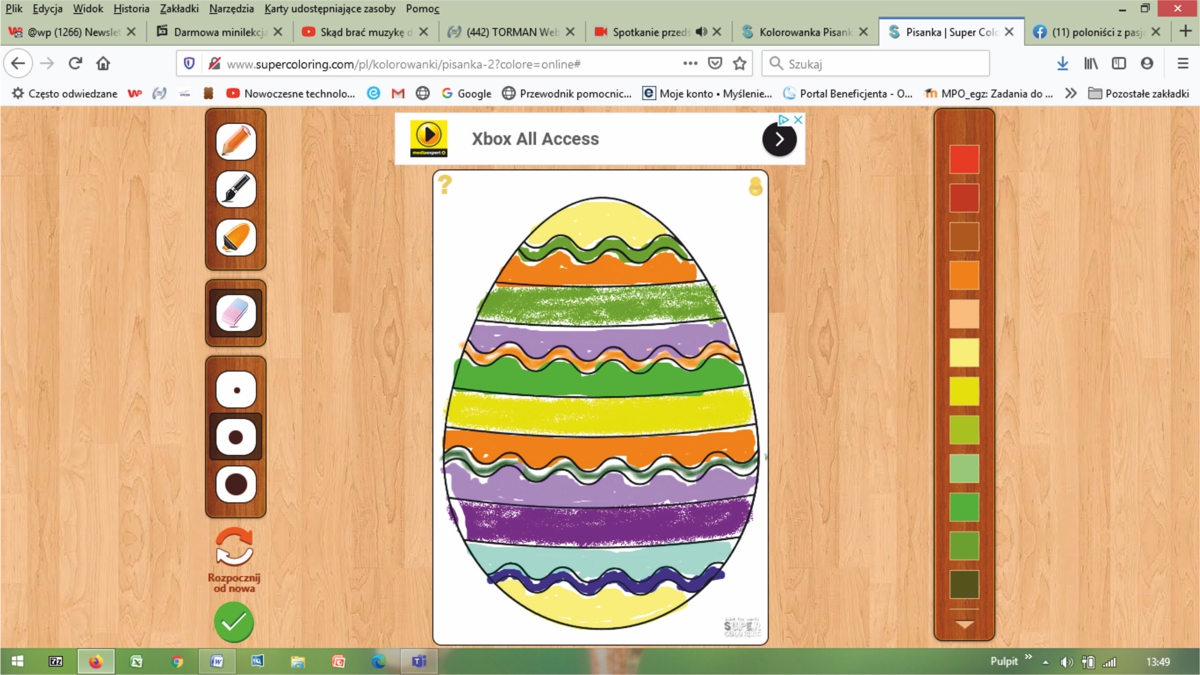Screen dimensions: 1200x675
Task: Open the Windows Start menu
Action: pos(16,661)
